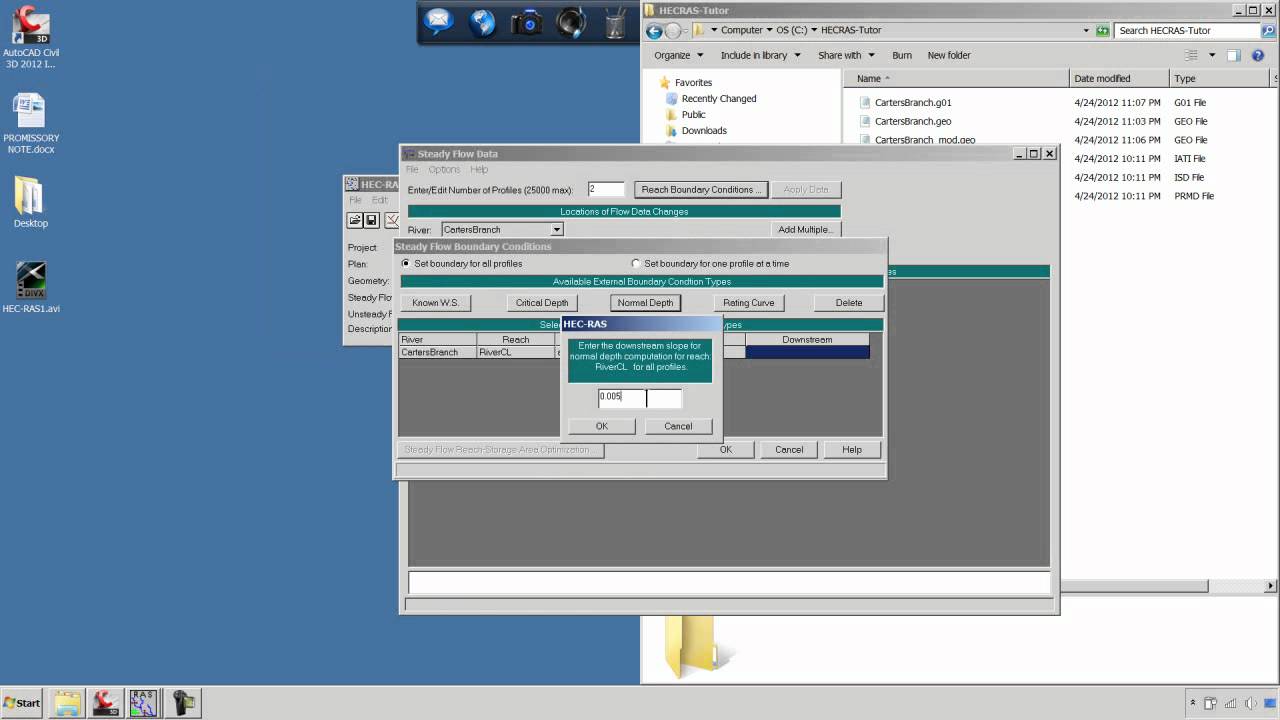Click the screen recorder taskbar icon
The image size is (1280, 720).
point(182,703)
